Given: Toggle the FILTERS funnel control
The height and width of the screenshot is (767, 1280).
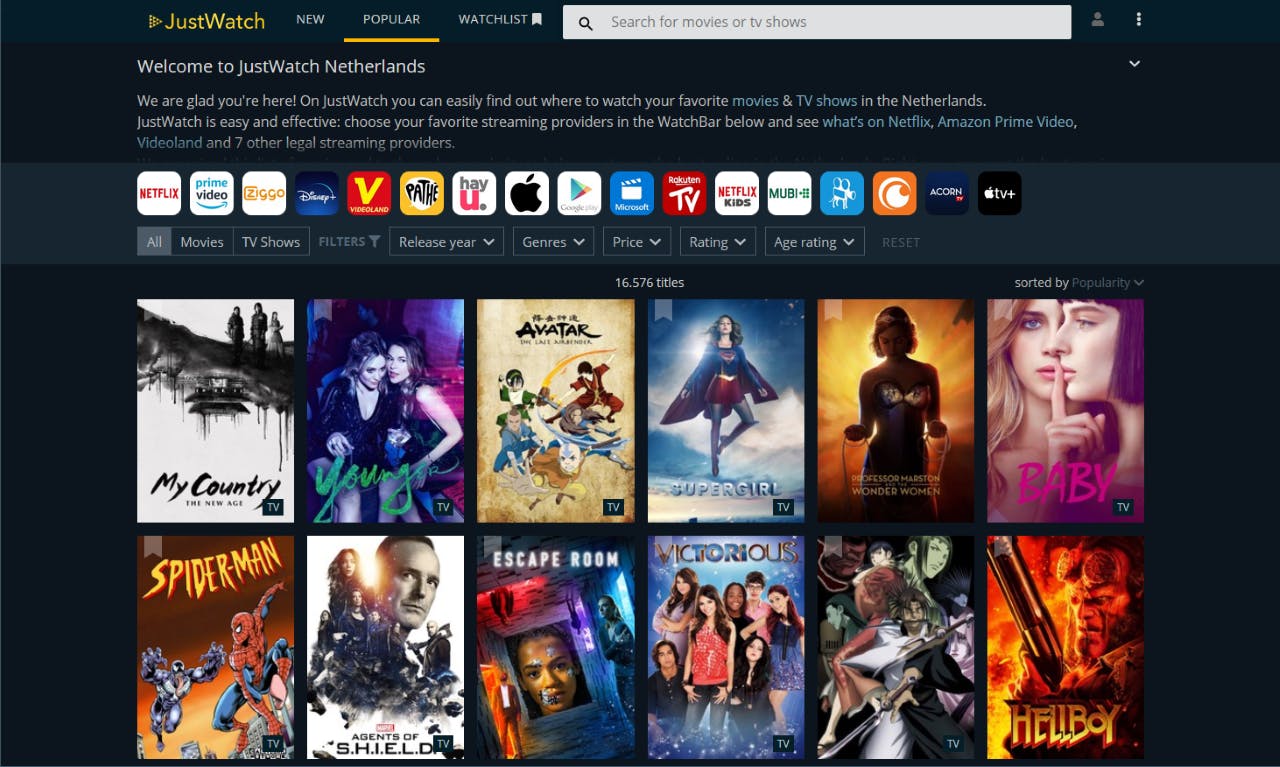Looking at the screenshot, I should 349,242.
